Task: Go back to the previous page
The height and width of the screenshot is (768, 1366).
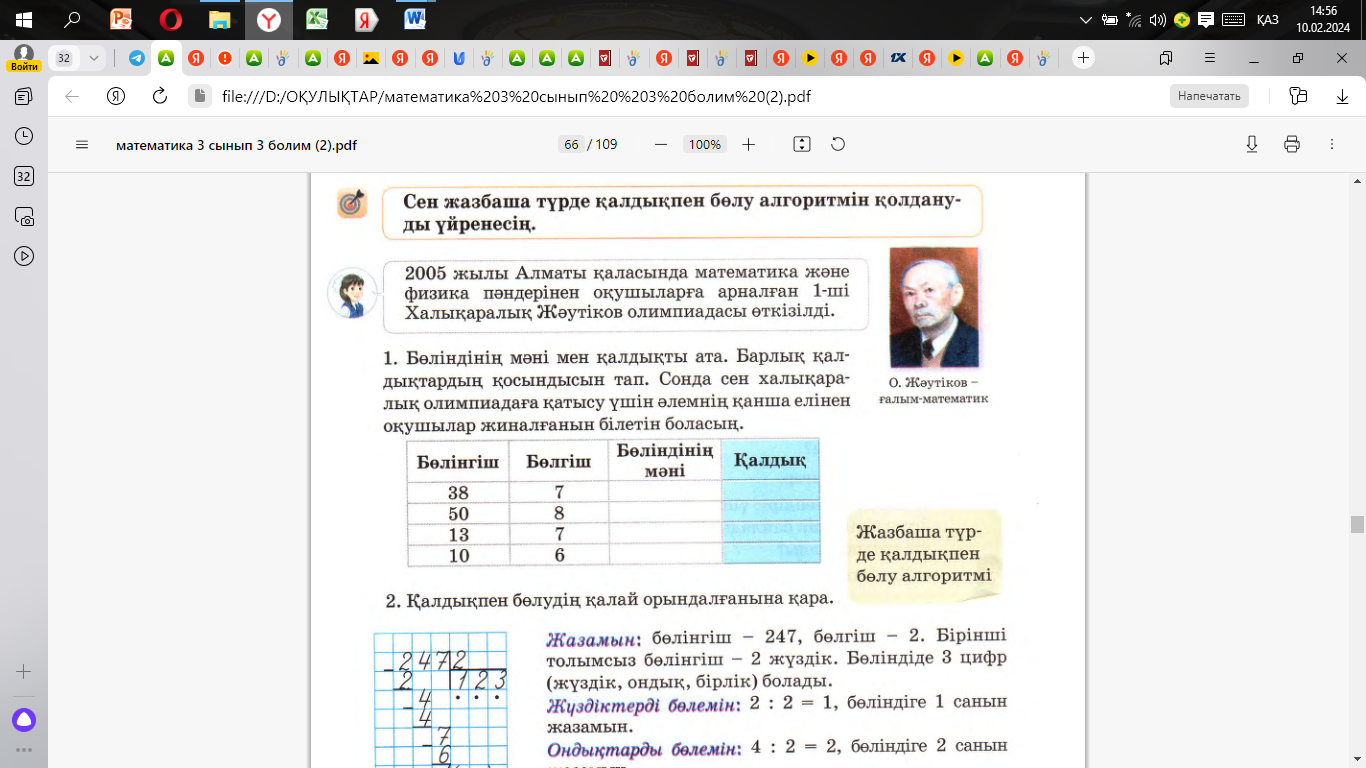Action: (x=71, y=96)
